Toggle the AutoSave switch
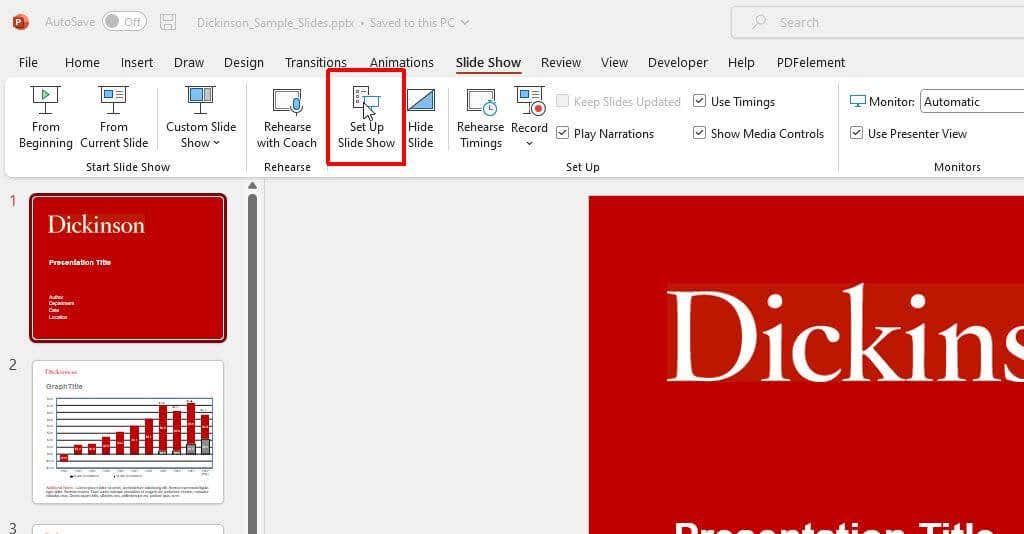Image resolution: width=1024 pixels, height=534 pixels. coord(123,22)
